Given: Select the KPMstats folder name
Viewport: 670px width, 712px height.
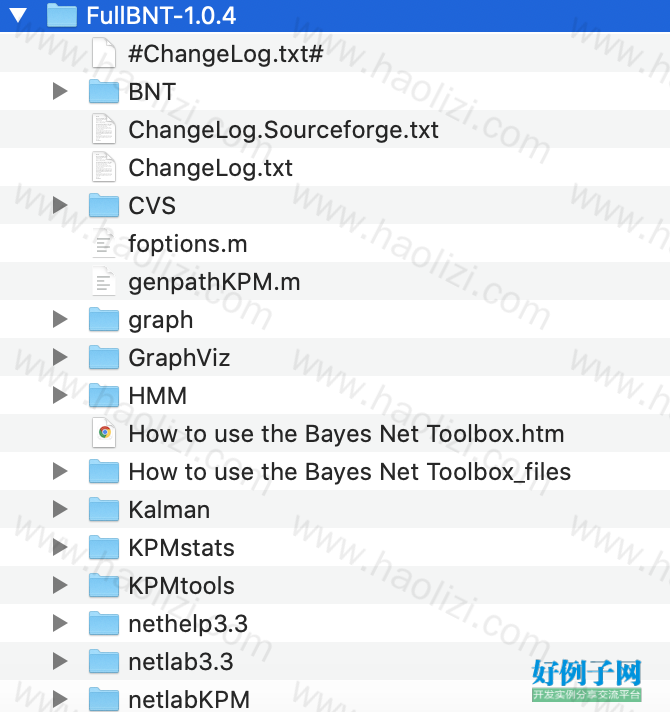Looking at the screenshot, I should [182, 548].
